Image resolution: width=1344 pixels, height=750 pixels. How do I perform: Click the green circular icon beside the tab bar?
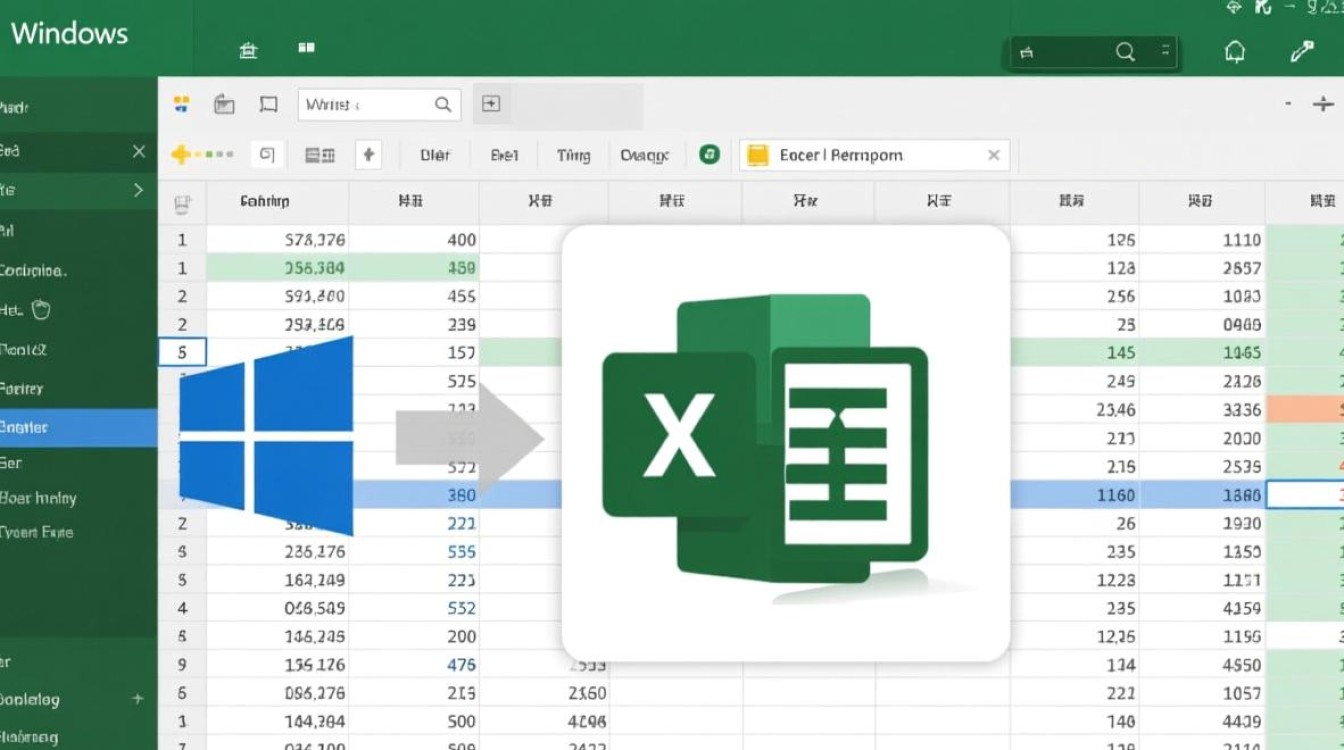tap(709, 155)
